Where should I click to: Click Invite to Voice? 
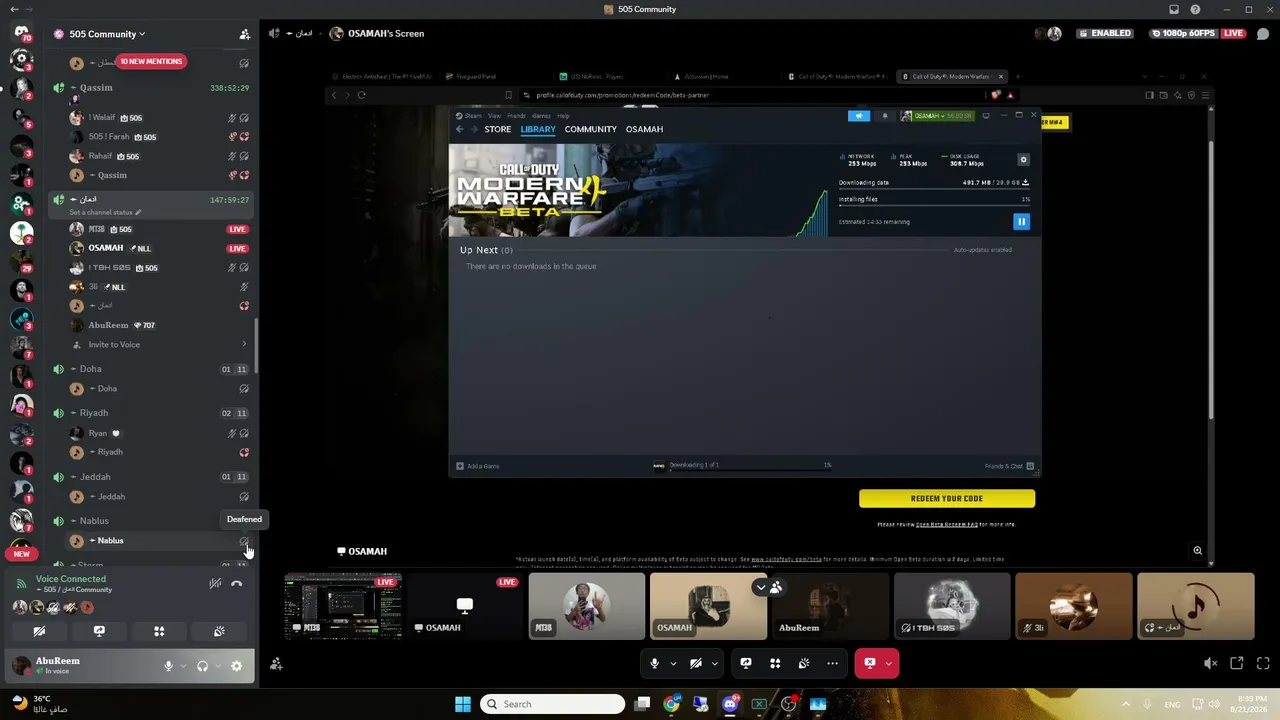click(x=153, y=345)
